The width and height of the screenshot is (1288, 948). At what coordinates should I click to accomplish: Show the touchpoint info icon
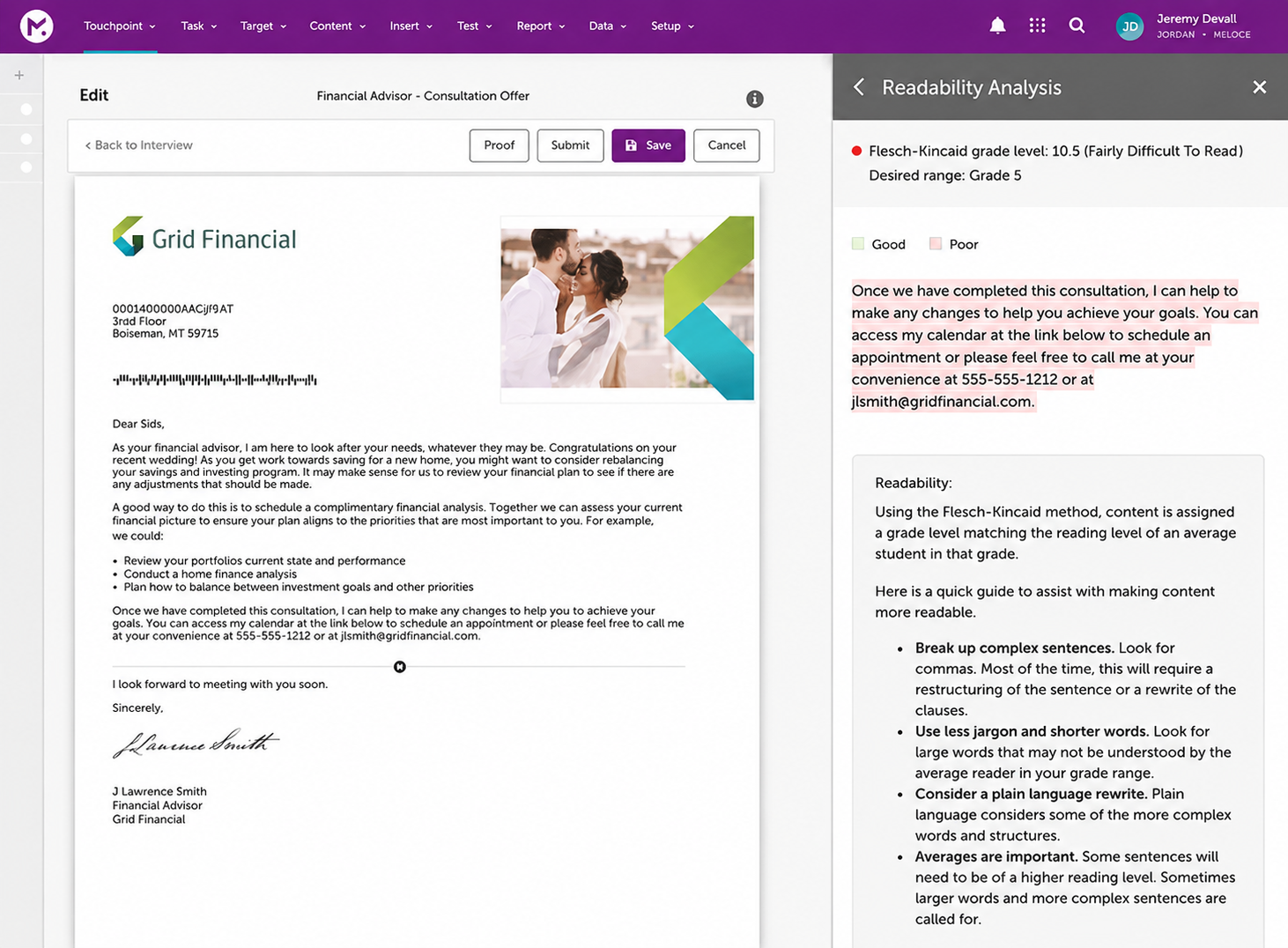pyautogui.click(x=754, y=99)
